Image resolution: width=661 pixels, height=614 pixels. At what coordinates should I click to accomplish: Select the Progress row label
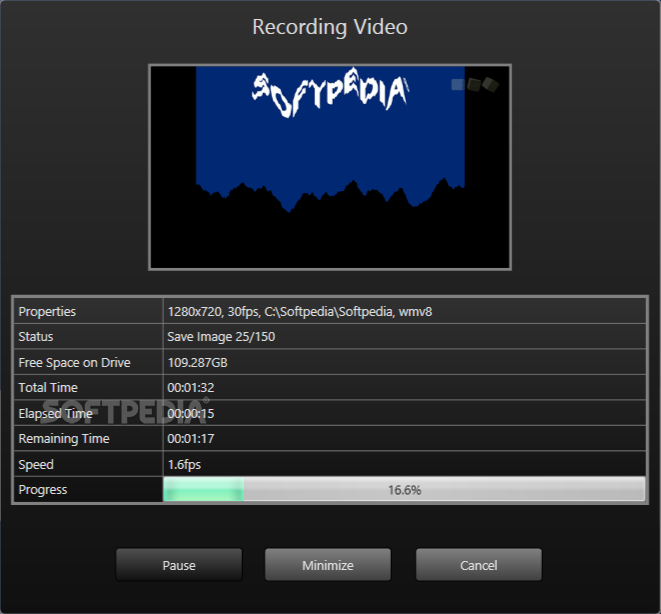pos(43,490)
